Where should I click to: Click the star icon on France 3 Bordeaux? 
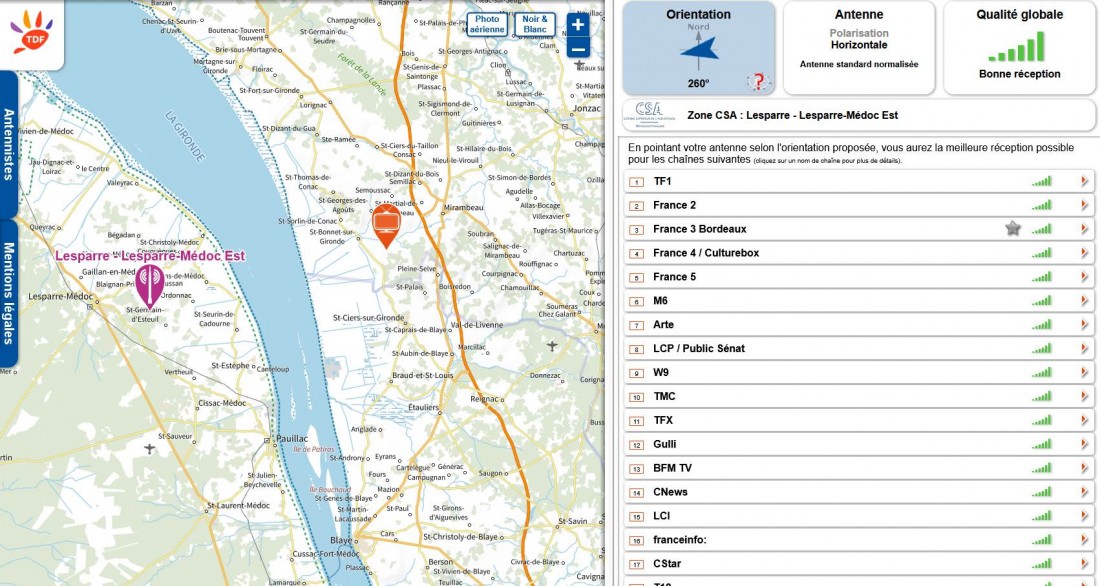pyautogui.click(x=1012, y=228)
